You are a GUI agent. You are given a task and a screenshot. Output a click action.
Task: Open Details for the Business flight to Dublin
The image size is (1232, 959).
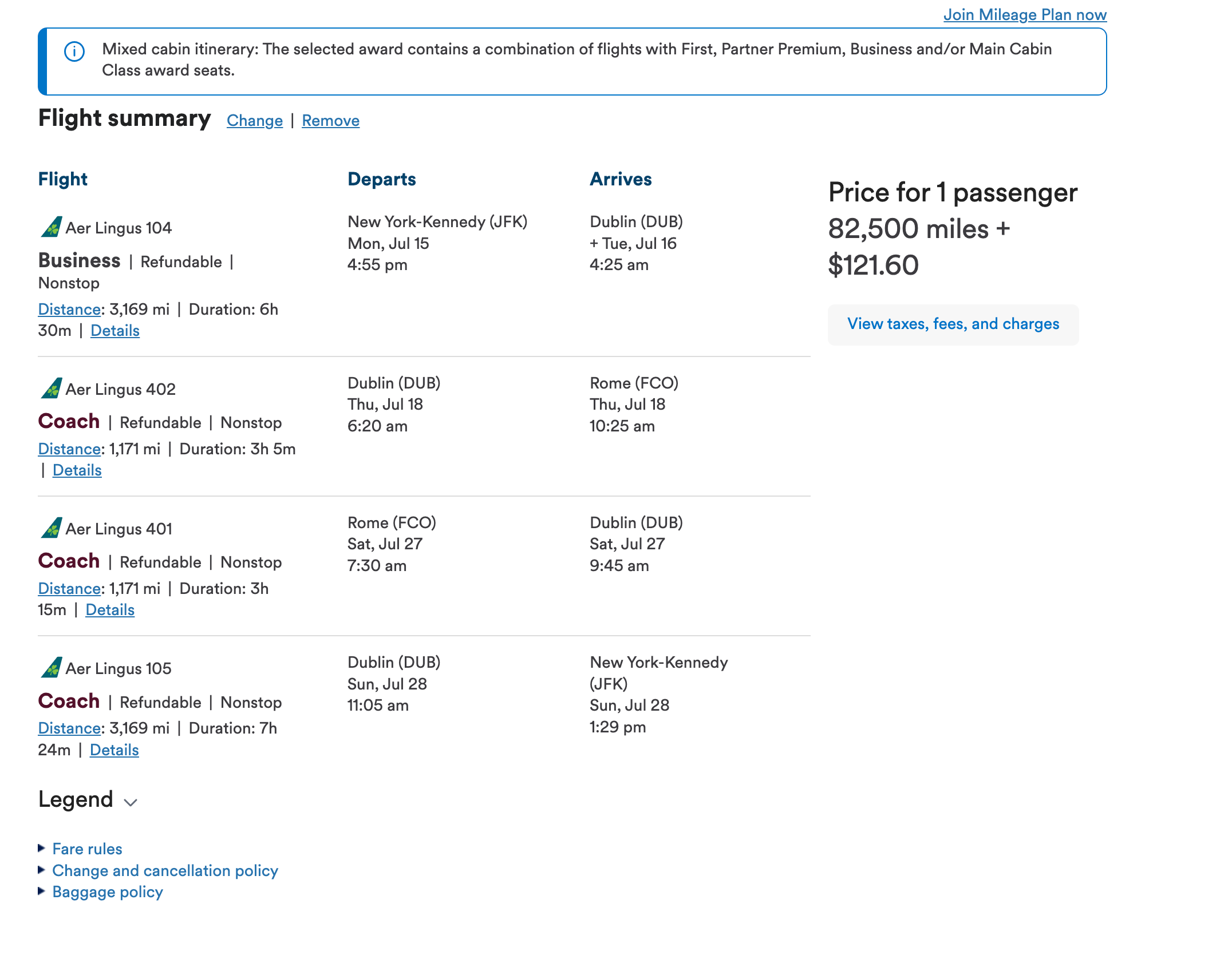(114, 330)
